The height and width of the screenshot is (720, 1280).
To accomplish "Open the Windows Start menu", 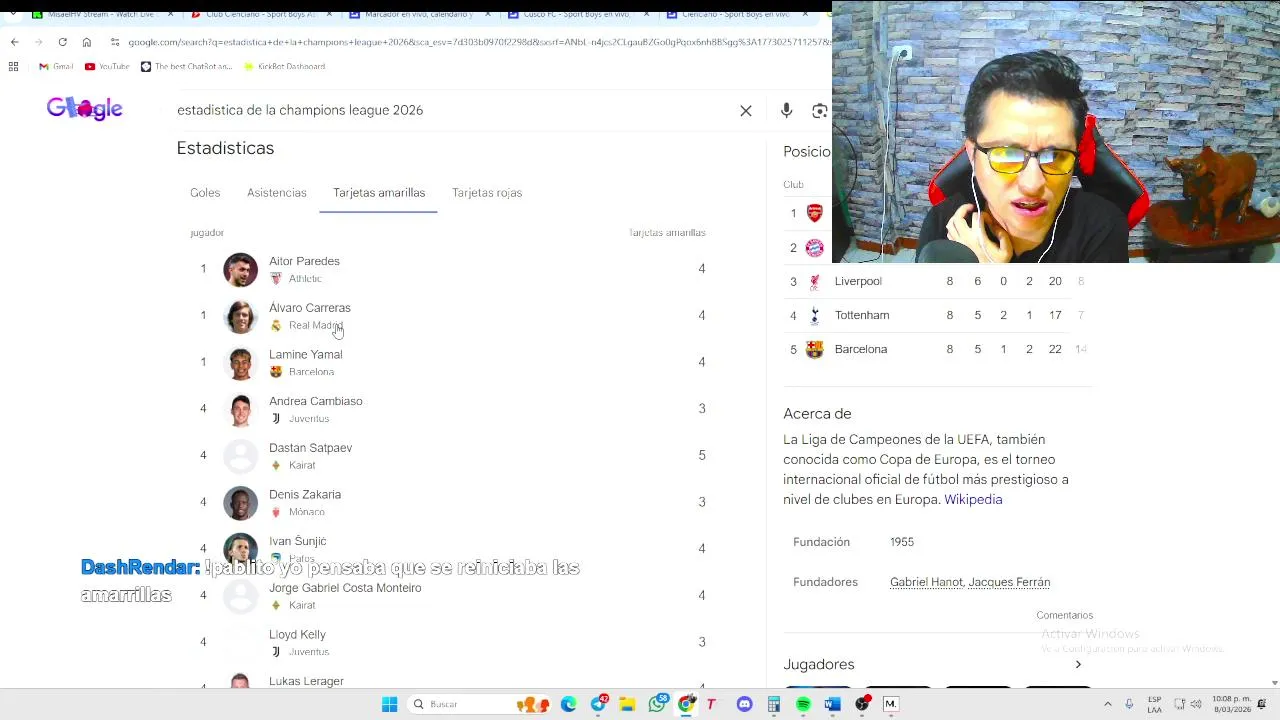I will click(x=390, y=704).
